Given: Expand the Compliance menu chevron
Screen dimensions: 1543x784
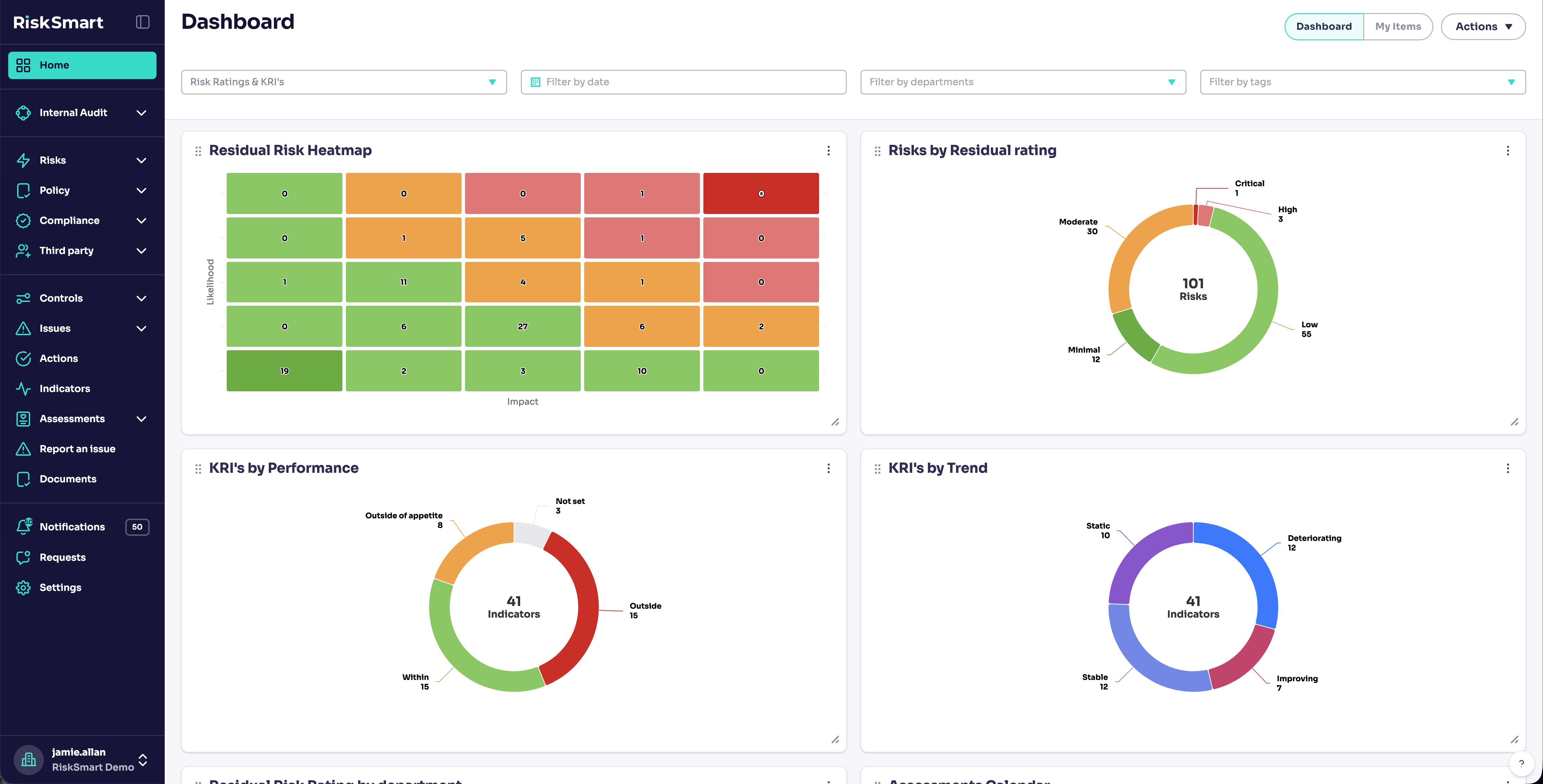Looking at the screenshot, I should pos(141,220).
